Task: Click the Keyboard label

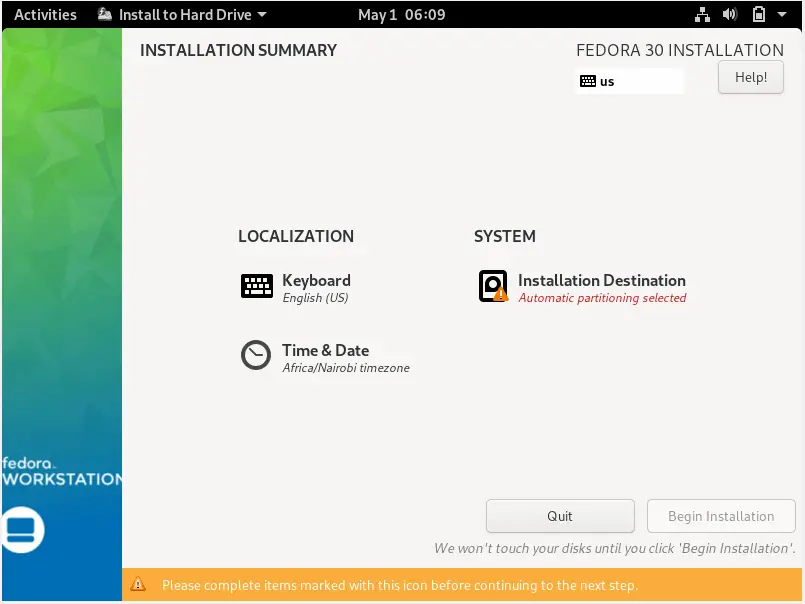Action: (x=316, y=280)
